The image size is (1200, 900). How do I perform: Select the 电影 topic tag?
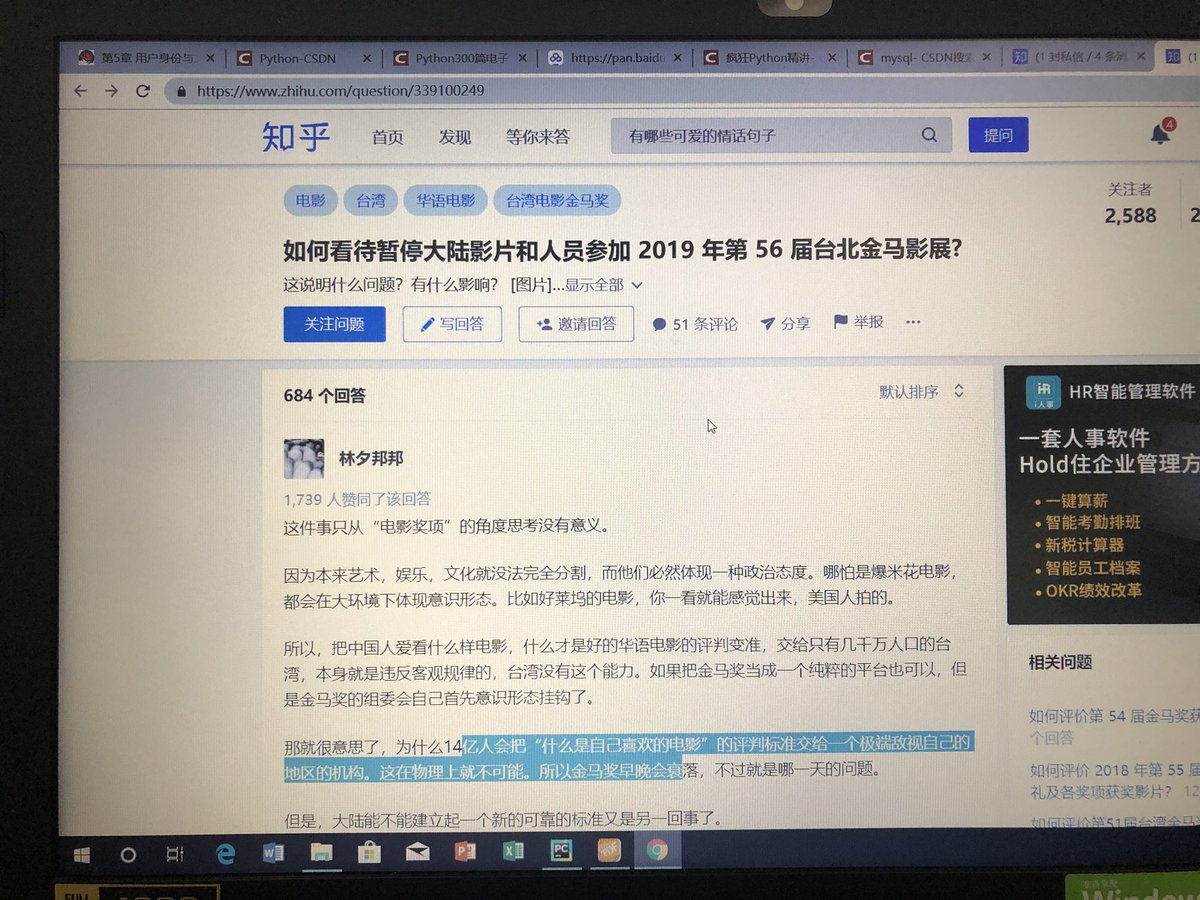pos(310,201)
